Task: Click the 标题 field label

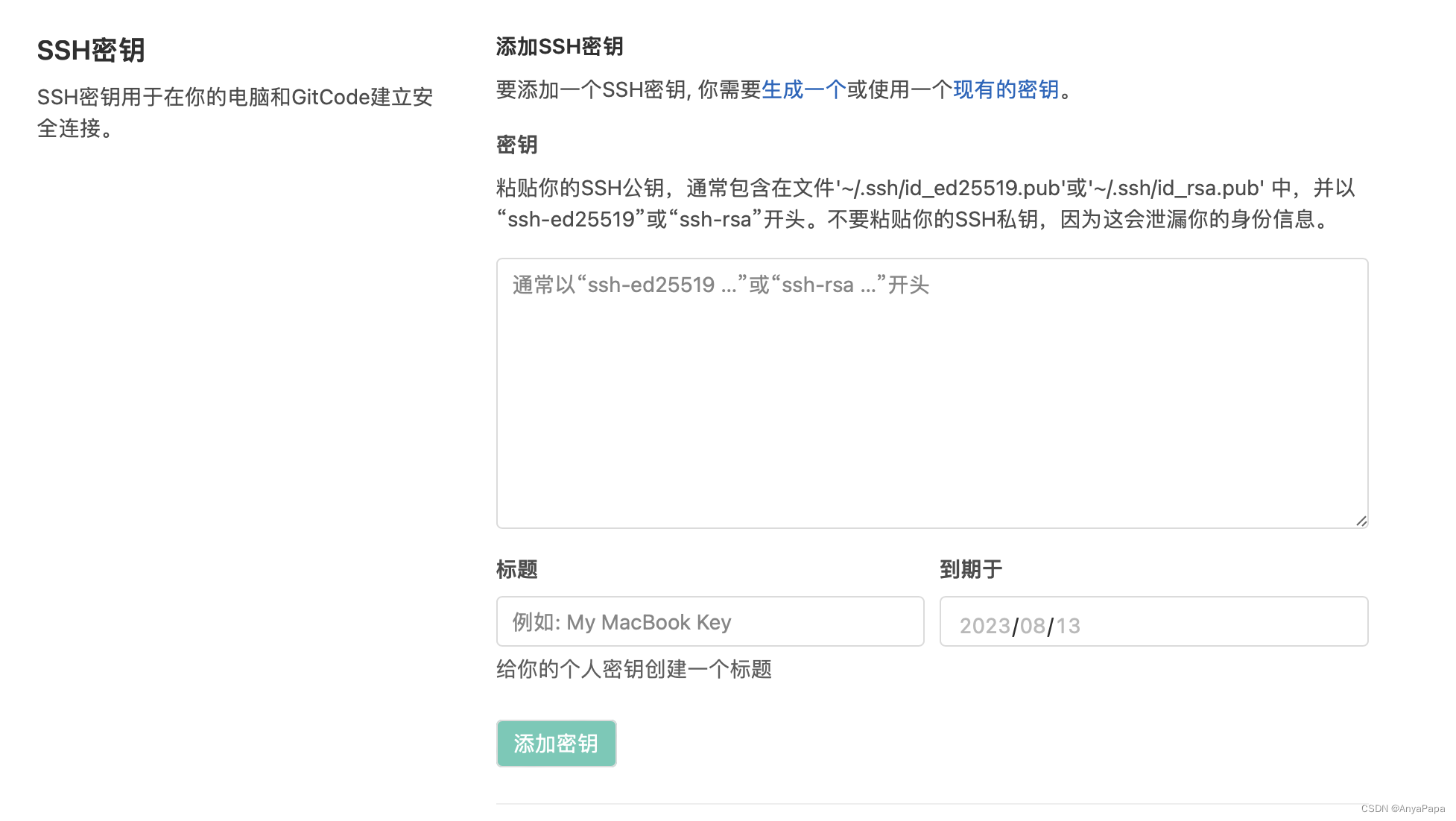Action: [516, 570]
